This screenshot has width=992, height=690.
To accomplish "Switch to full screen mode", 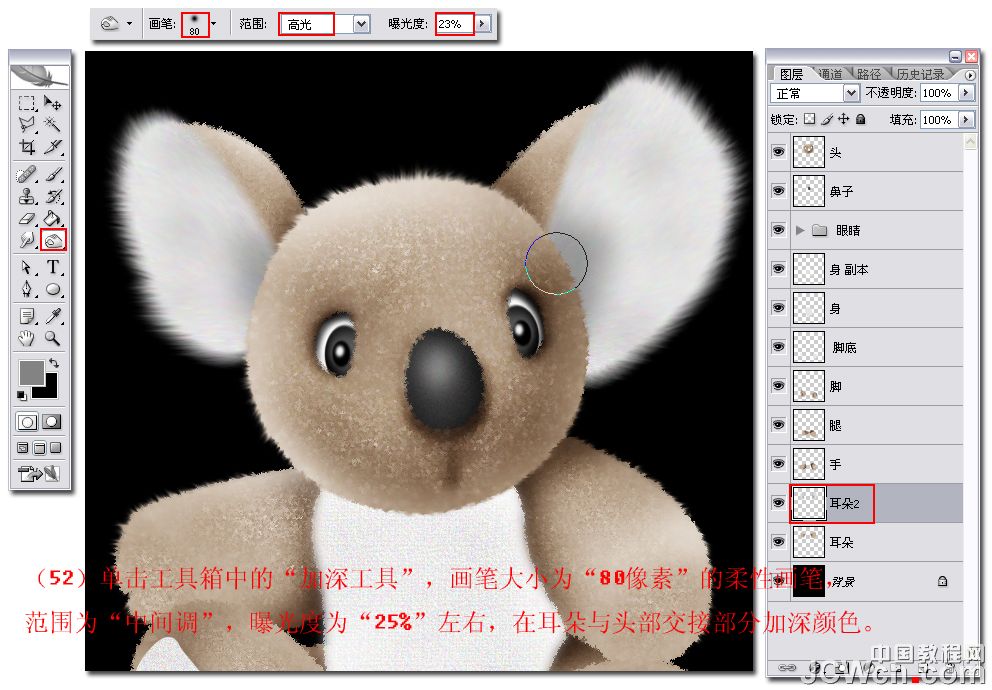I will coord(56,448).
